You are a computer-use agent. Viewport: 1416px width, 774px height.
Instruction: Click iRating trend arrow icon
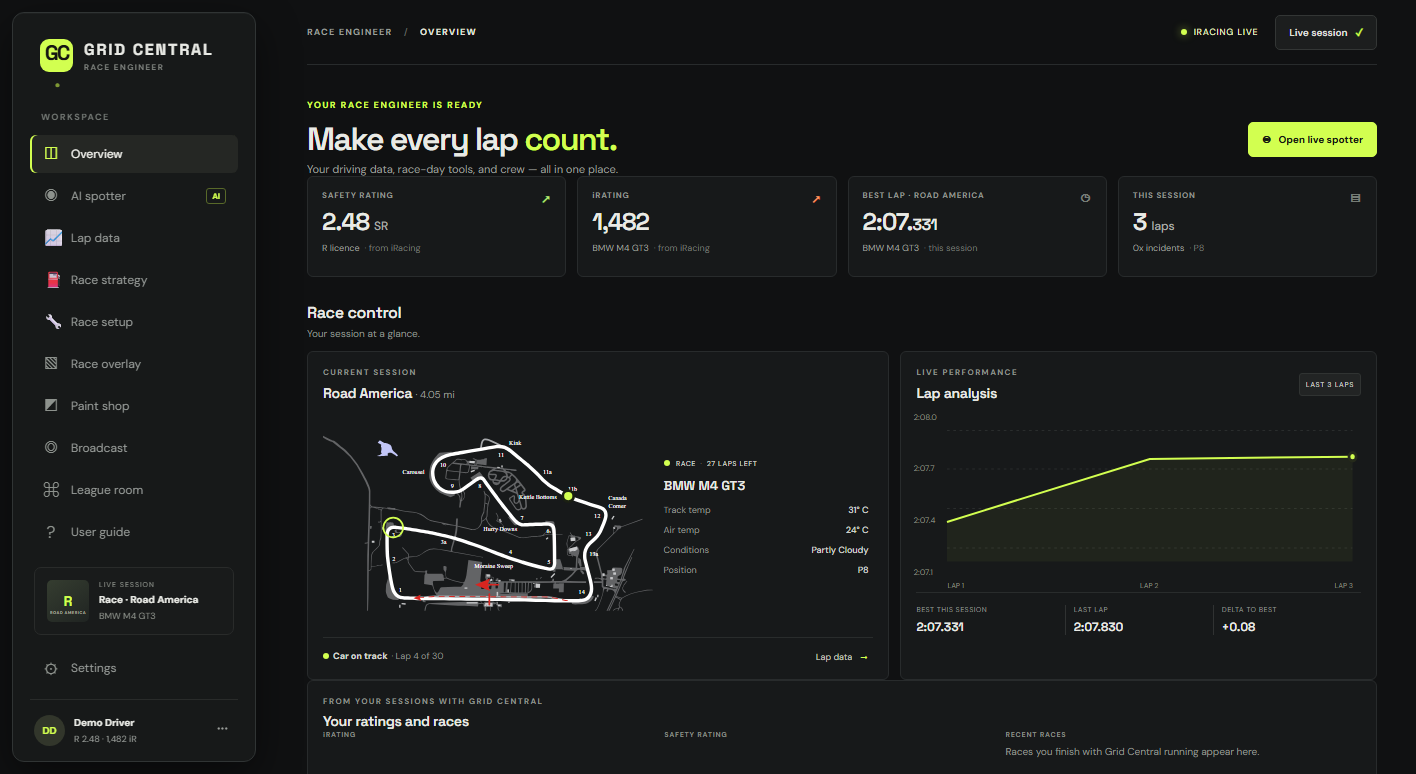(816, 199)
